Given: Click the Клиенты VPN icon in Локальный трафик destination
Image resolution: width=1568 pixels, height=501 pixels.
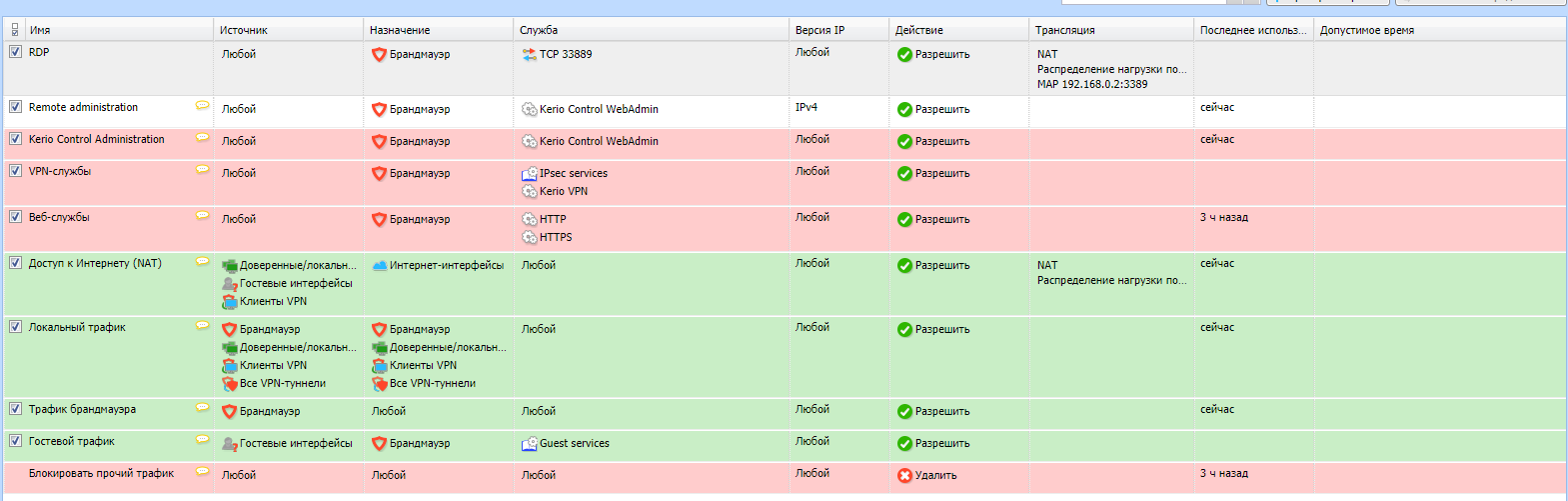Looking at the screenshot, I should 379,365.
